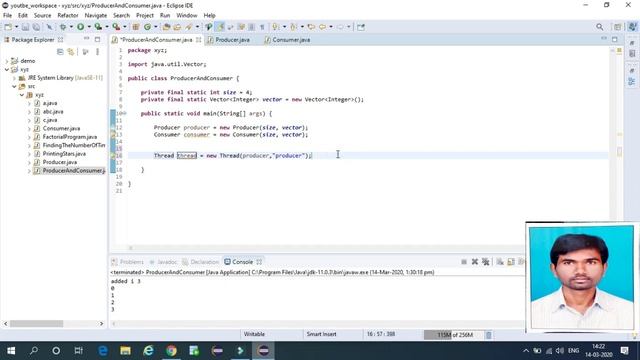Click the Next Annotation icon
640x360 pixels.
[x=276, y=27]
